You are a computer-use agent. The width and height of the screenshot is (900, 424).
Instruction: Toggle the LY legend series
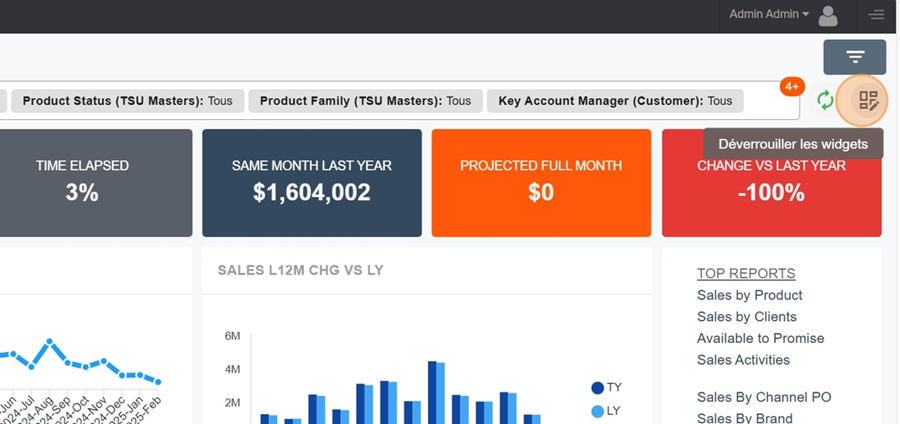(x=607, y=411)
